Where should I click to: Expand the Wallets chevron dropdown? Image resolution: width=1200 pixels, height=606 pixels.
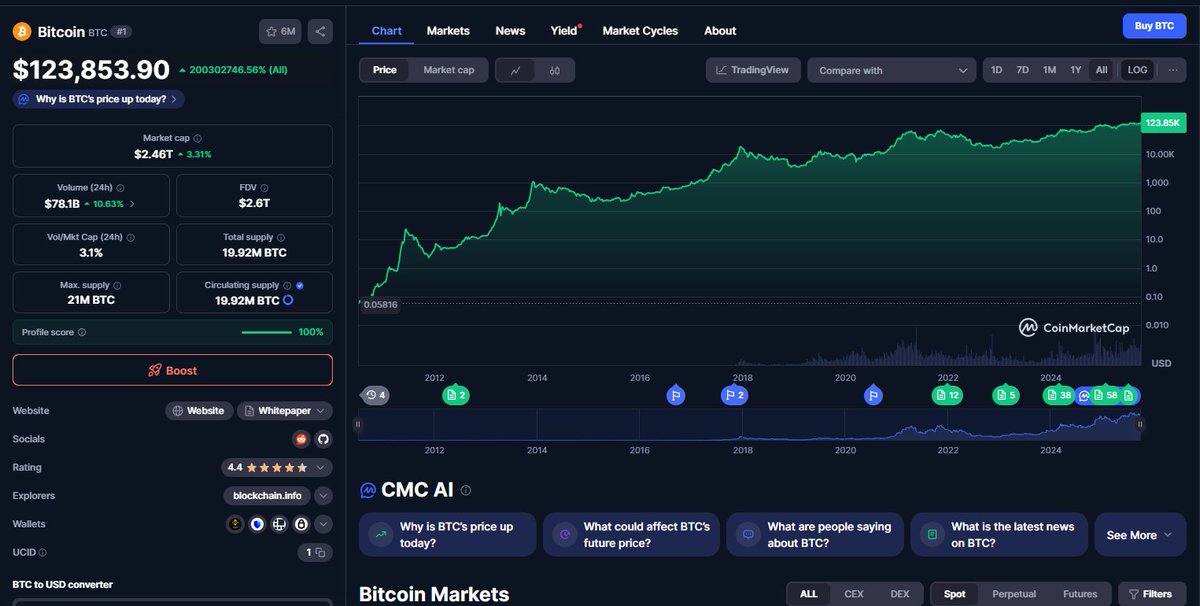[323, 524]
